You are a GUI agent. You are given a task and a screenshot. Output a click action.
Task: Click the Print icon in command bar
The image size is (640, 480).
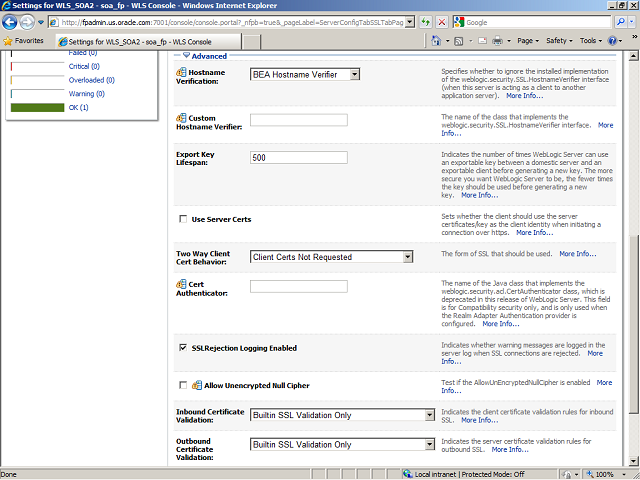pos(497,41)
